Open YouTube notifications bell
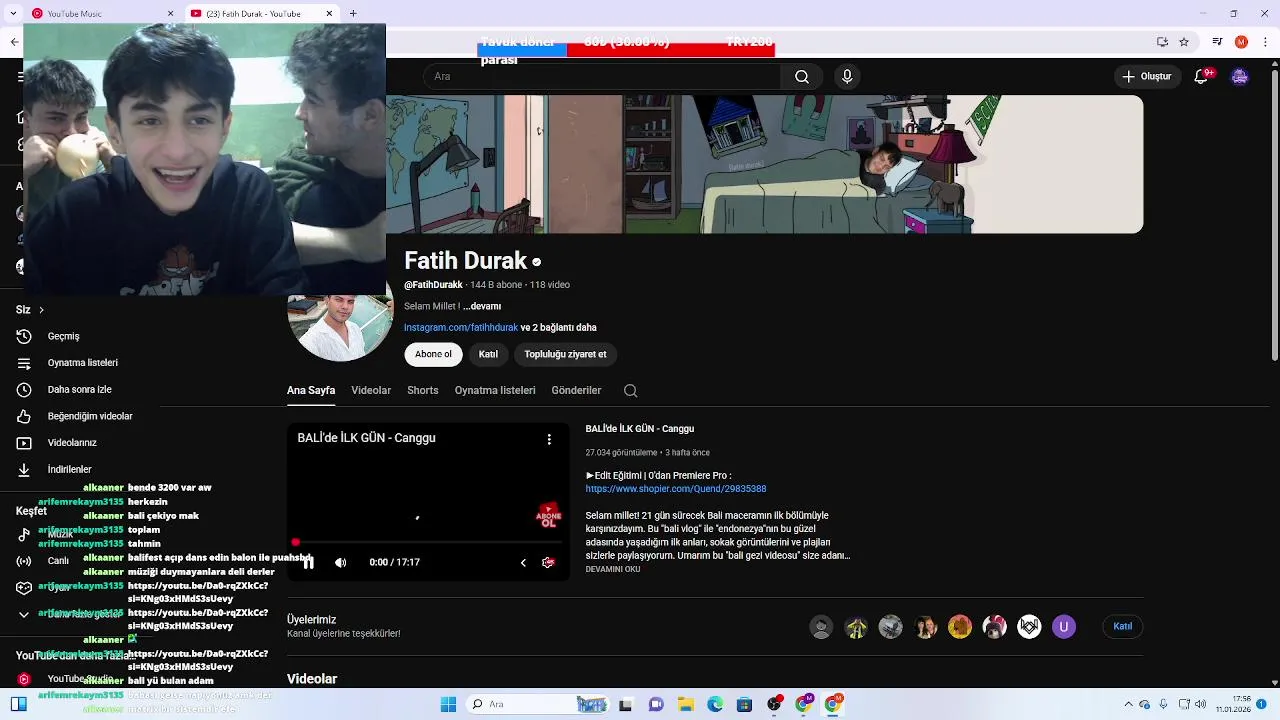The image size is (1280, 720). coord(1202,77)
